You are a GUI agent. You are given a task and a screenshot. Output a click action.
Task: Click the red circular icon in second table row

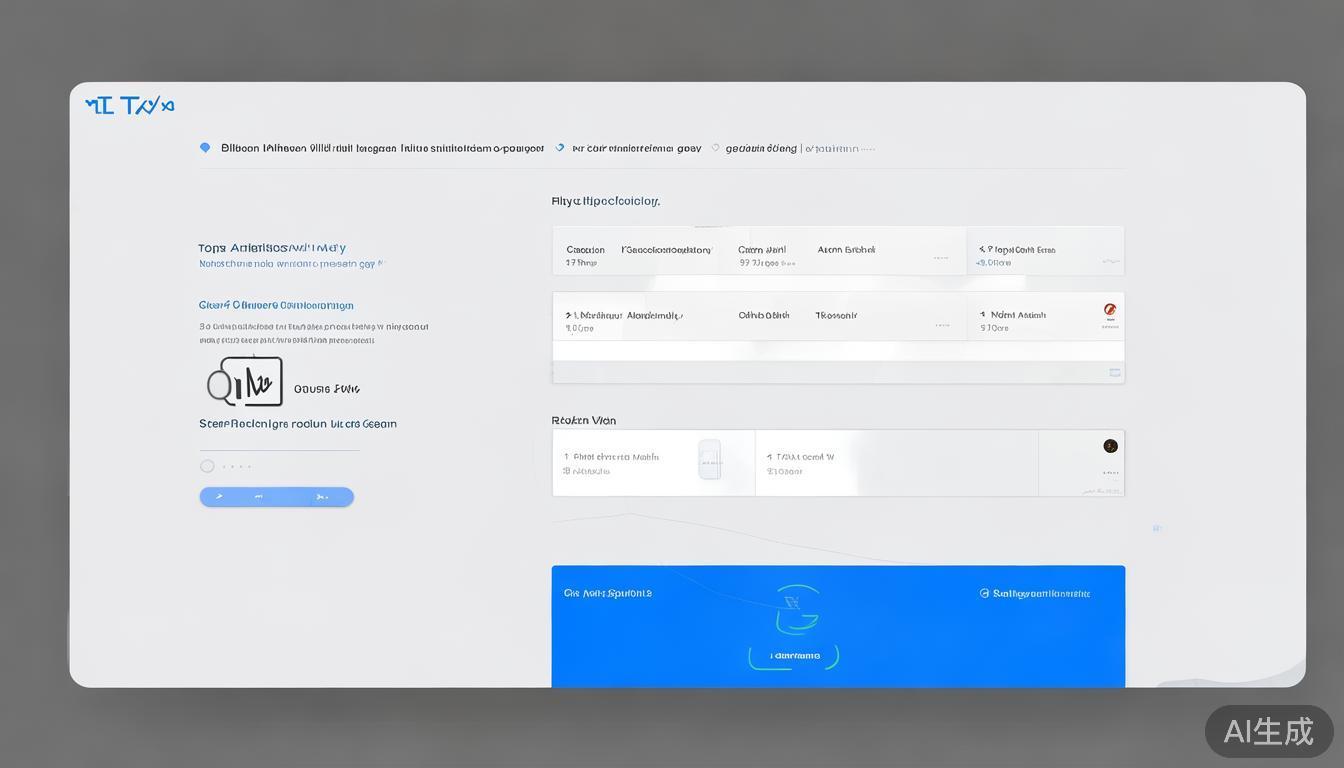[x=1109, y=310]
